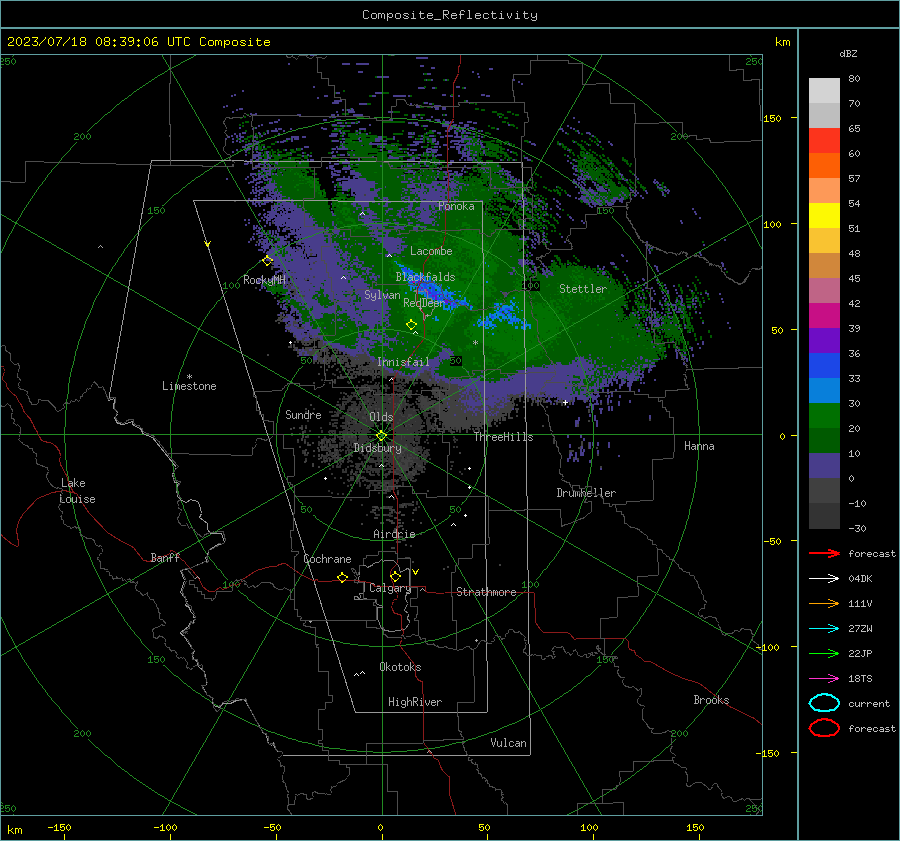The height and width of the screenshot is (841, 900).
Task: Select the orange 57–60 dBZ swatch
Action: pos(824,166)
